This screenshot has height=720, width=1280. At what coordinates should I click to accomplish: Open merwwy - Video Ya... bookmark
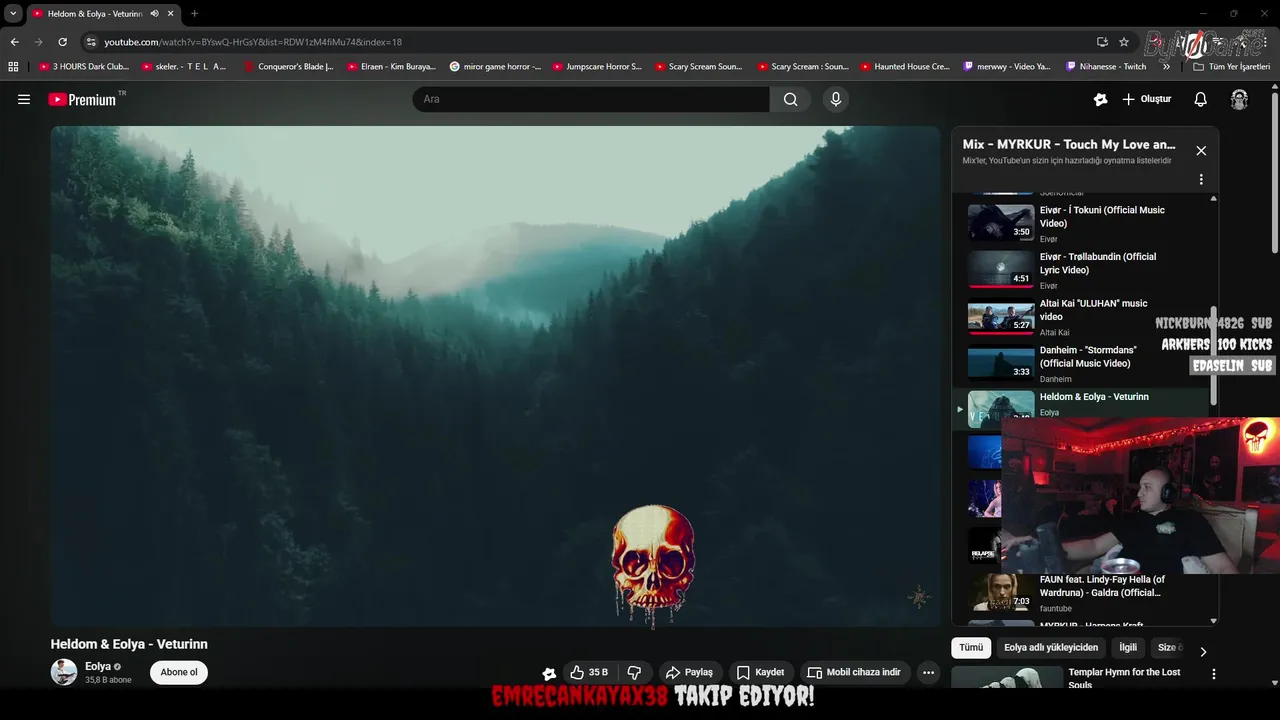coord(1007,67)
